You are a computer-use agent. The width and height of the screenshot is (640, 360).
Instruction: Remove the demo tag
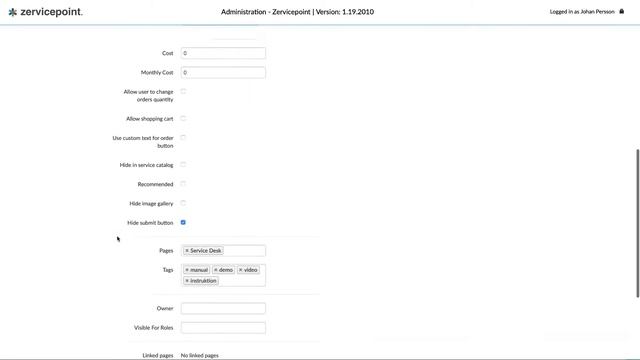pos(216,270)
